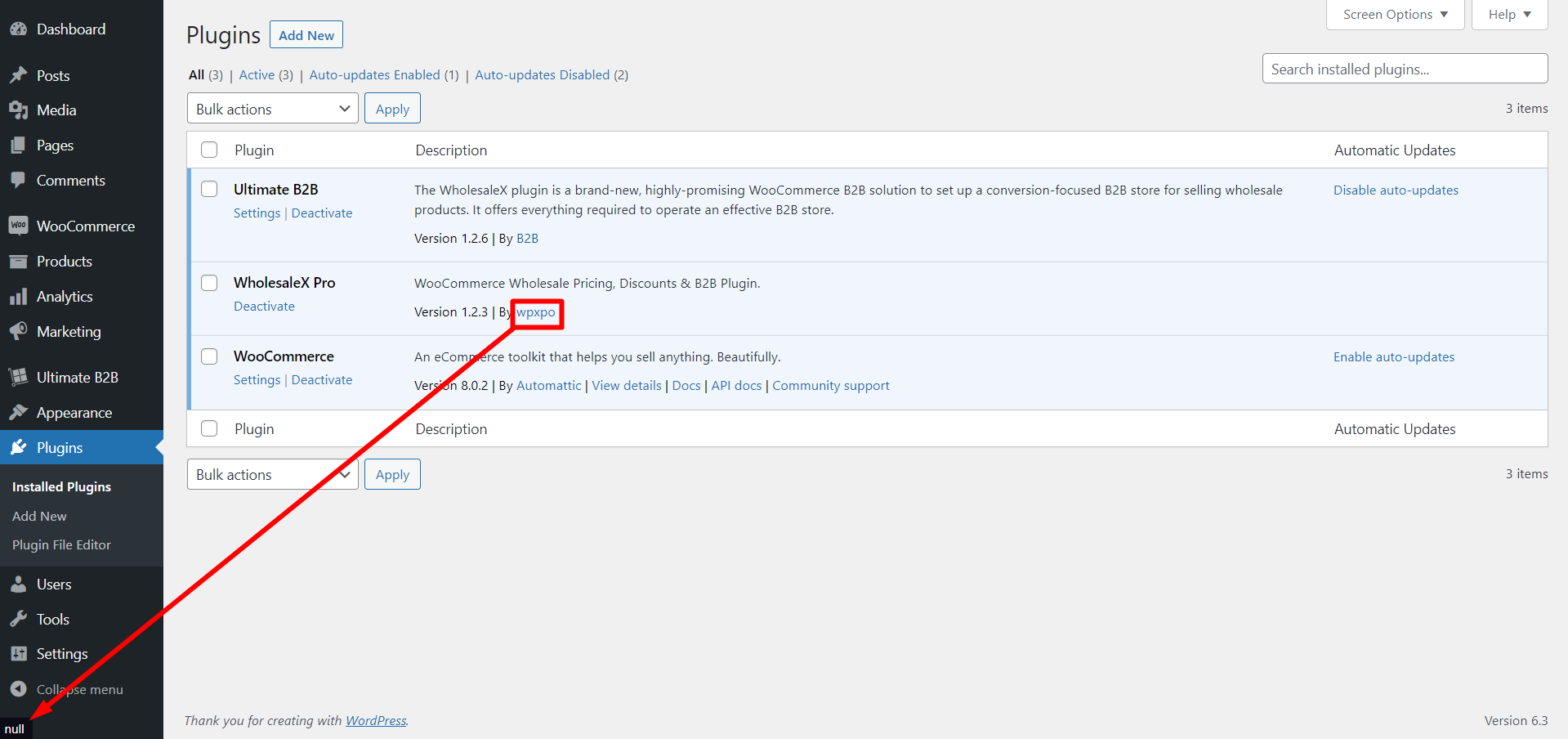1568x739 pixels.
Task: Open the bottom Bulk actions dropdown
Action: coord(272,474)
